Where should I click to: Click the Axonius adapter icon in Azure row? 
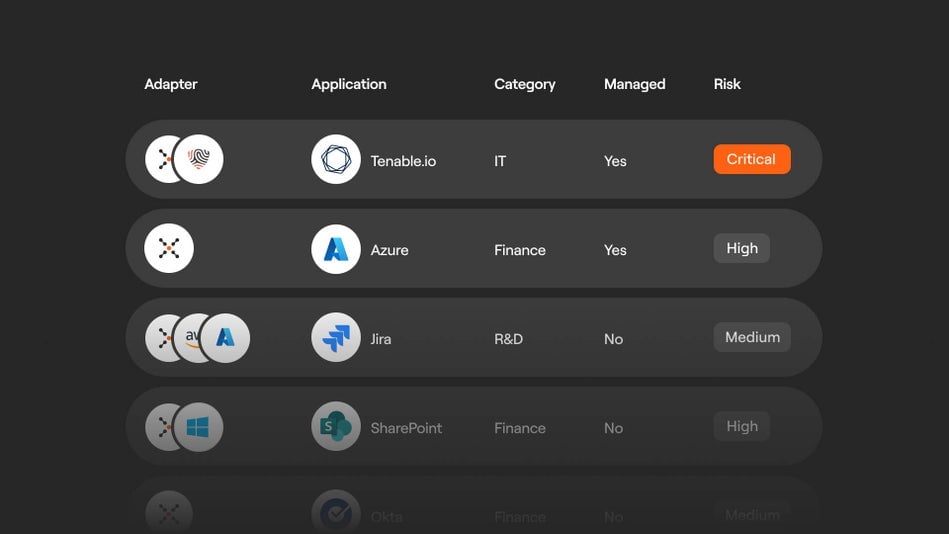(x=169, y=249)
